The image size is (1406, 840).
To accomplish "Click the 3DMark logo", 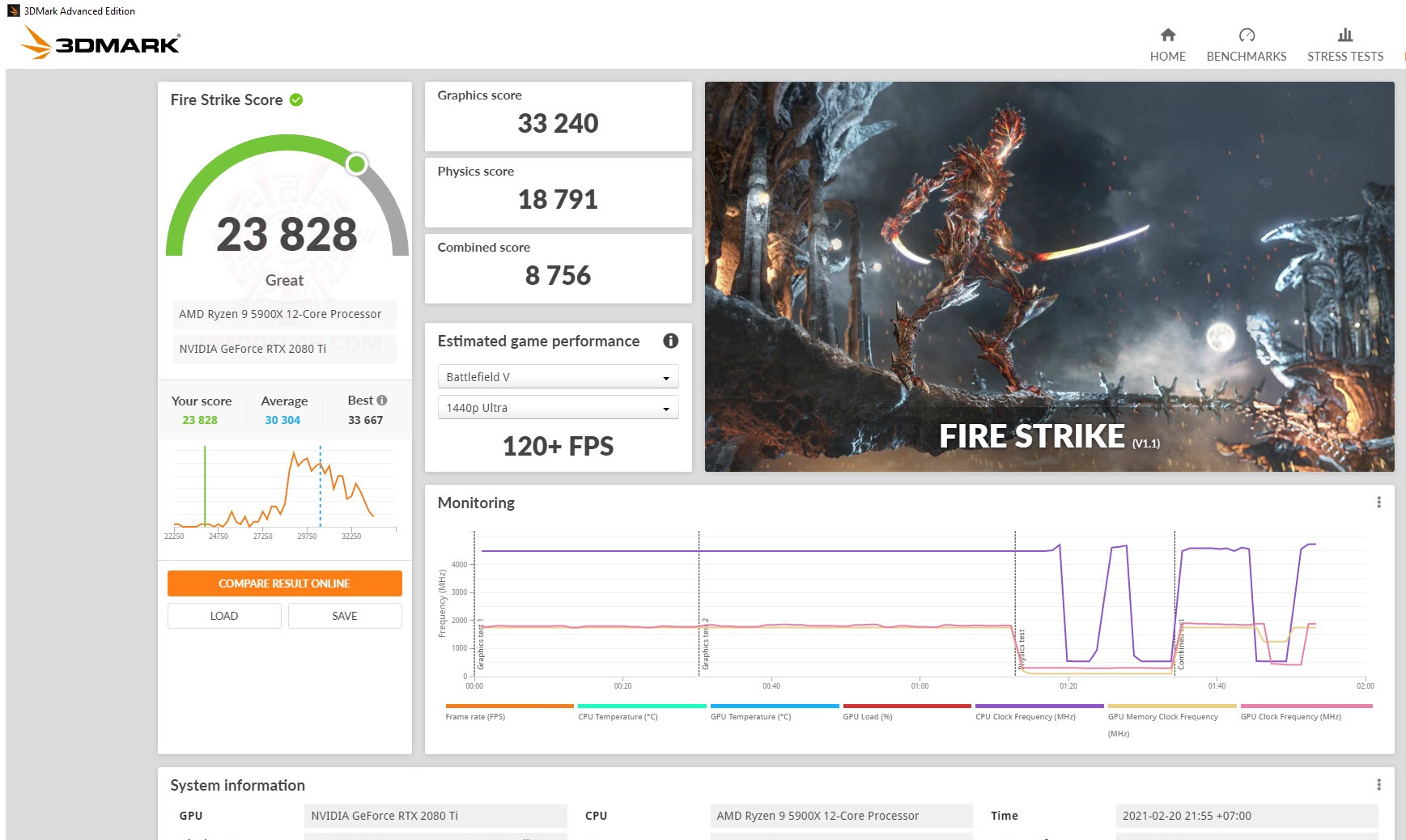I will 100,42.
